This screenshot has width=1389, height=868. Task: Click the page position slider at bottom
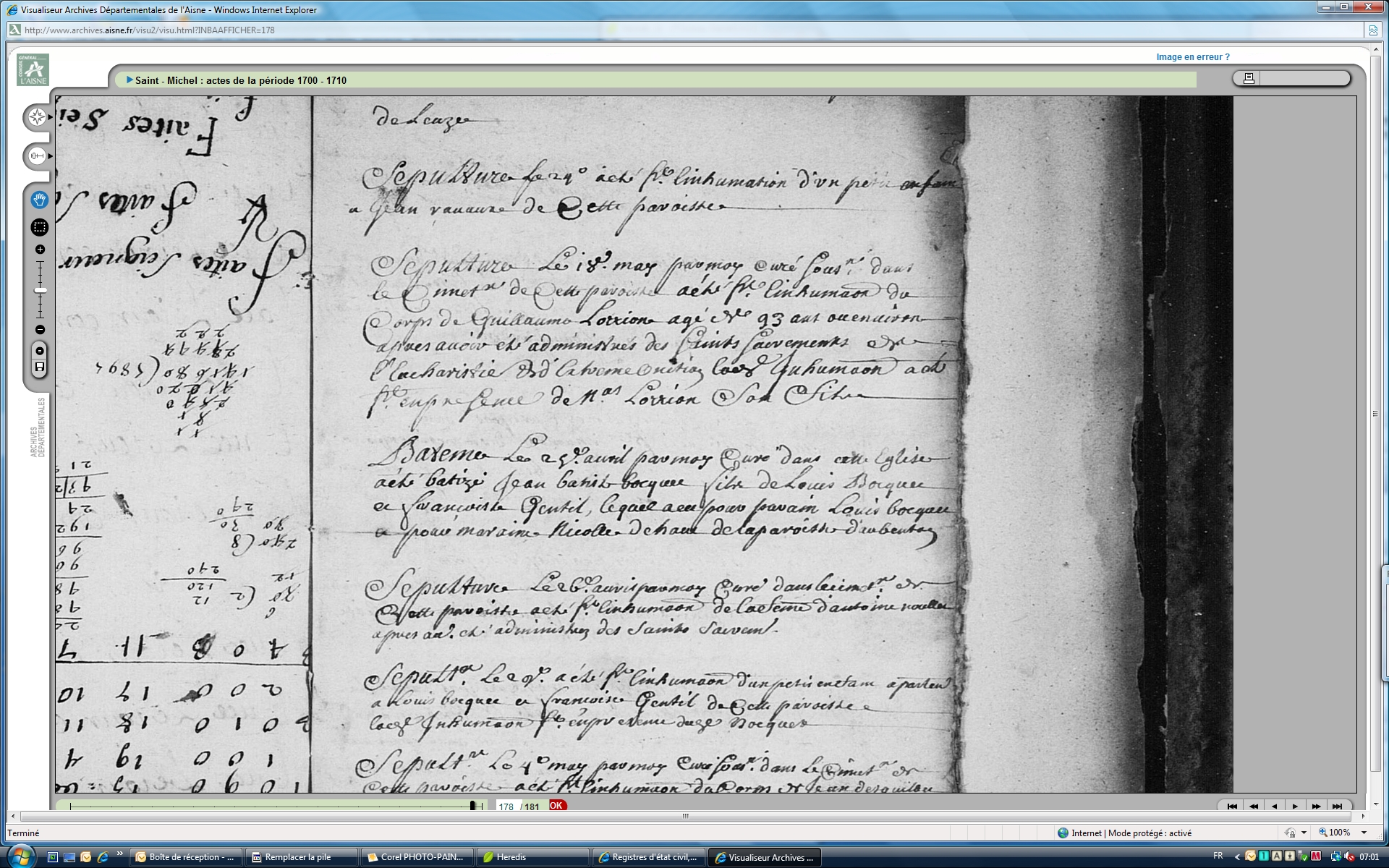point(472,806)
